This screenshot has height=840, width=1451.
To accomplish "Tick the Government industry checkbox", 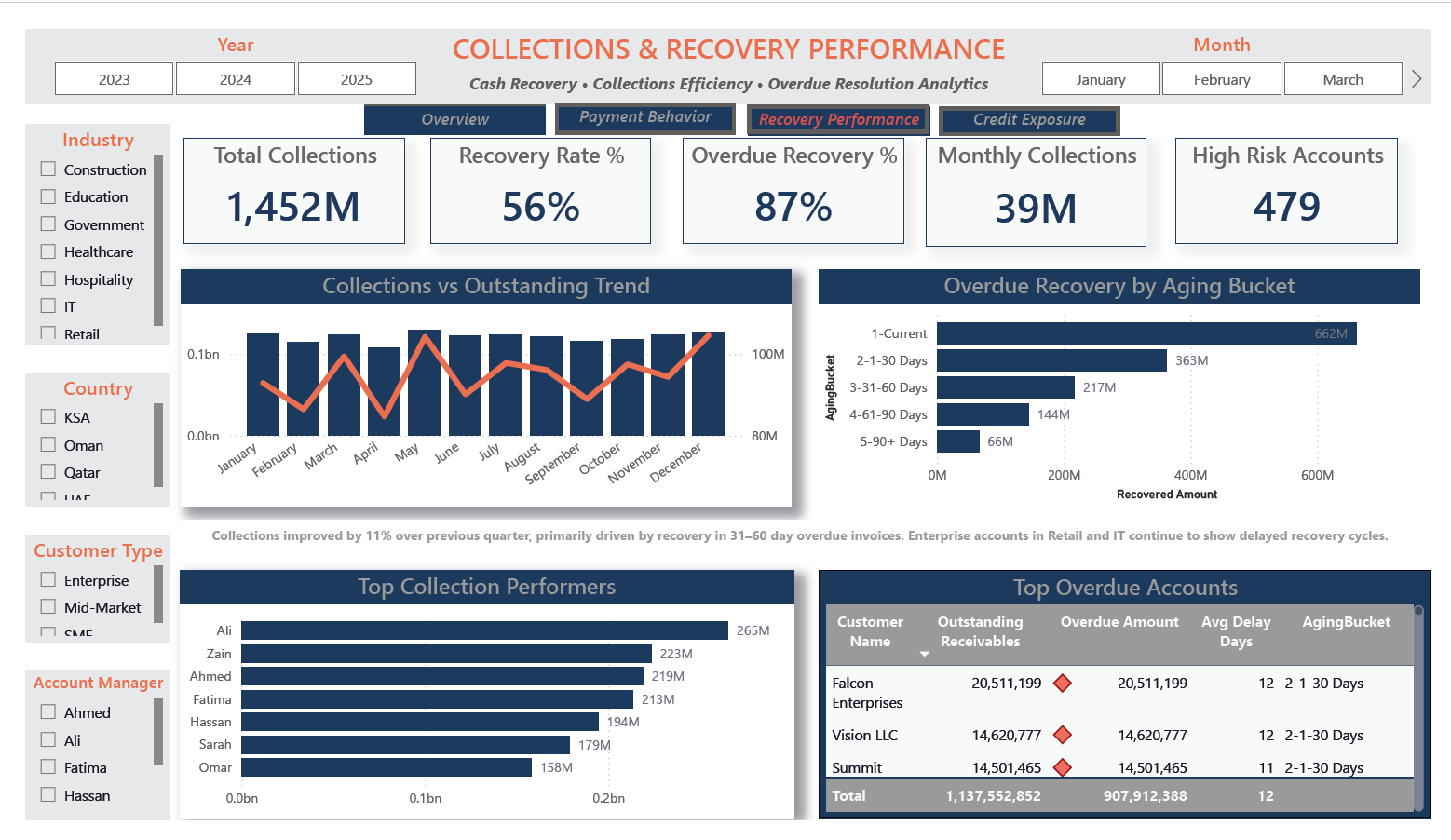I will coord(48,224).
